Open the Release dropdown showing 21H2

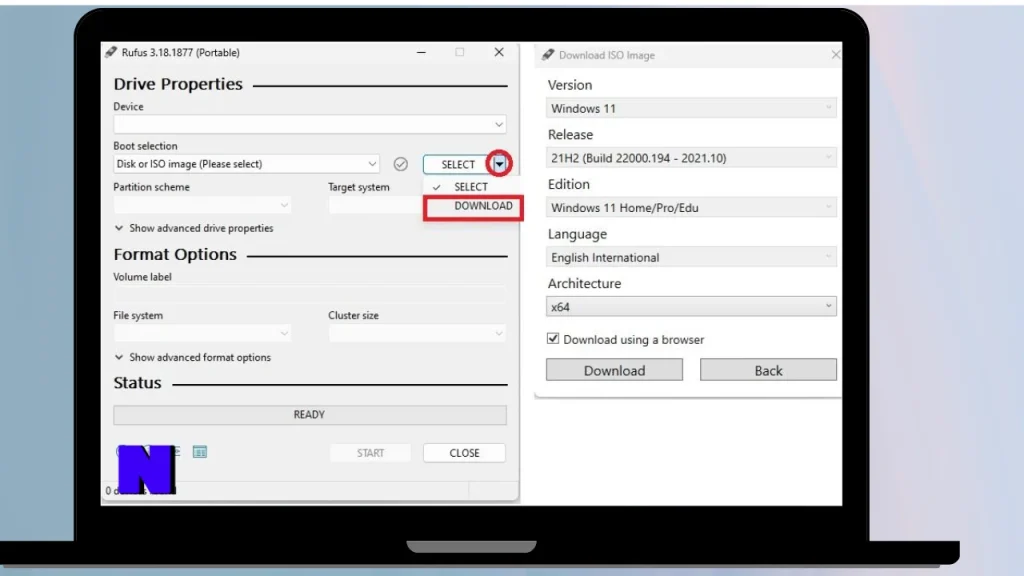point(691,158)
